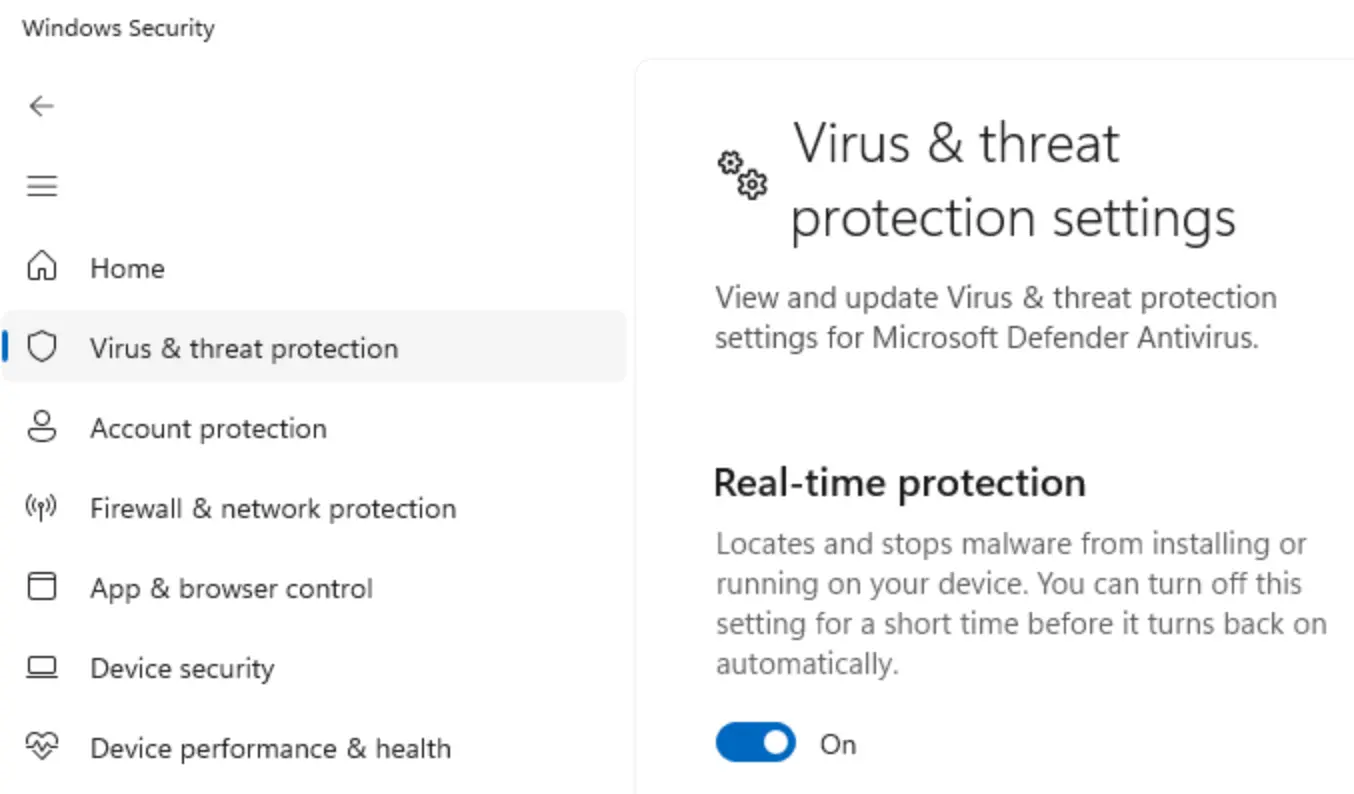Image resolution: width=1354 pixels, height=794 pixels.
Task: Click the App & browser control window icon
Action: [x=42, y=587]
